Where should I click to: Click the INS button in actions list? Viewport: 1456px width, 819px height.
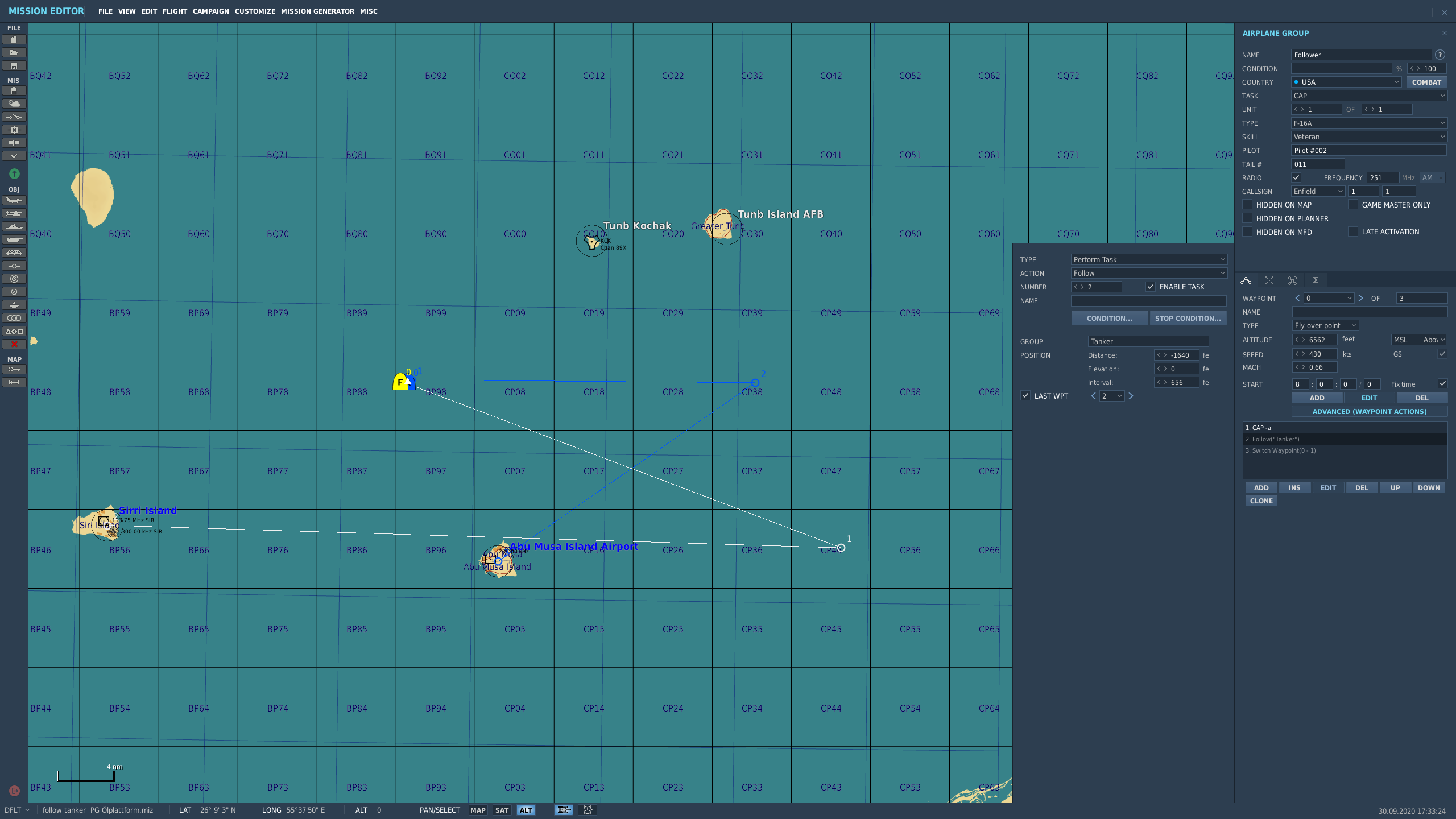(x=1294, y=487)
